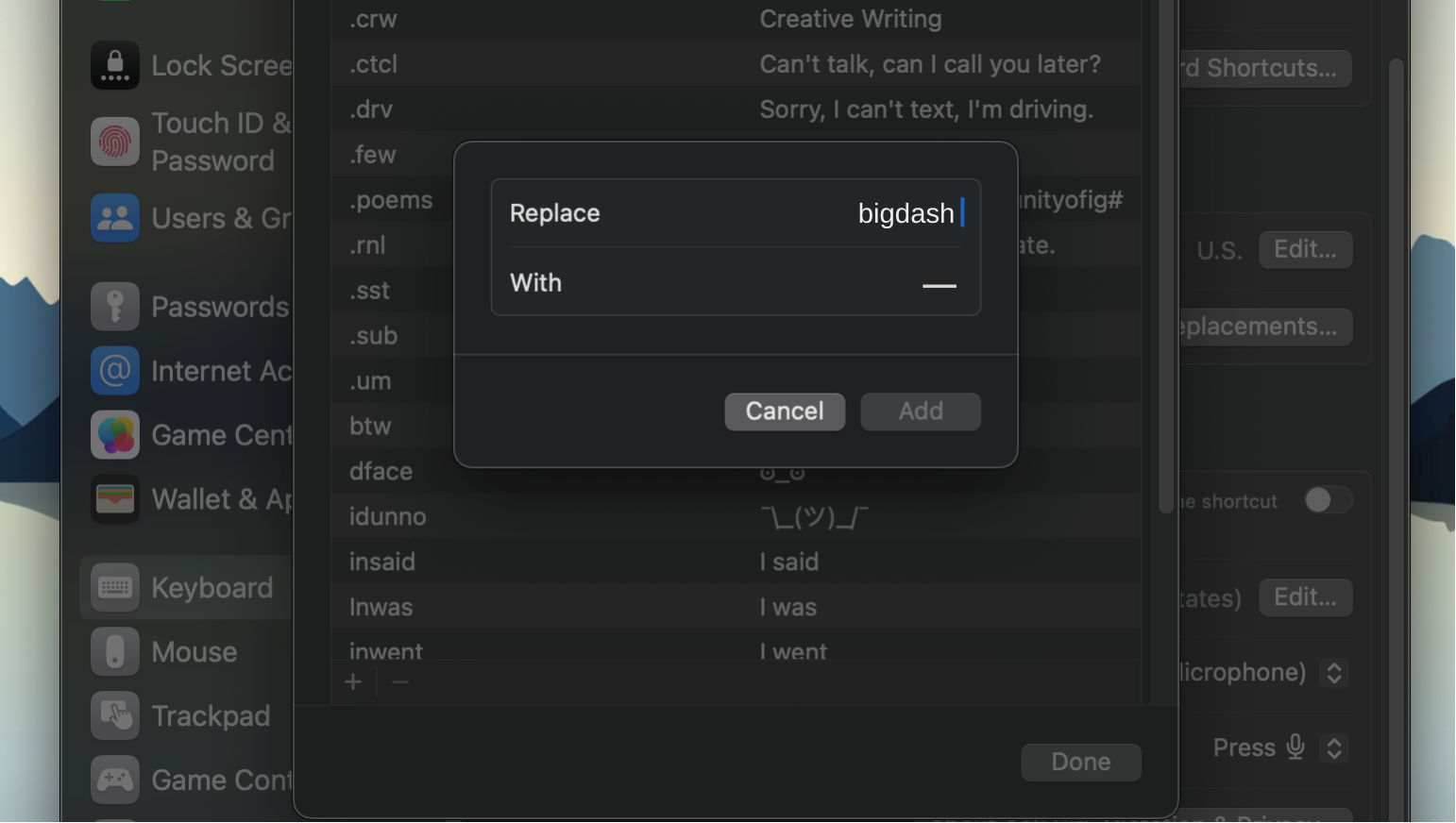Select the .sub shortcut entry
Screen dimensions: 1456x823
(x=373, y=336)
